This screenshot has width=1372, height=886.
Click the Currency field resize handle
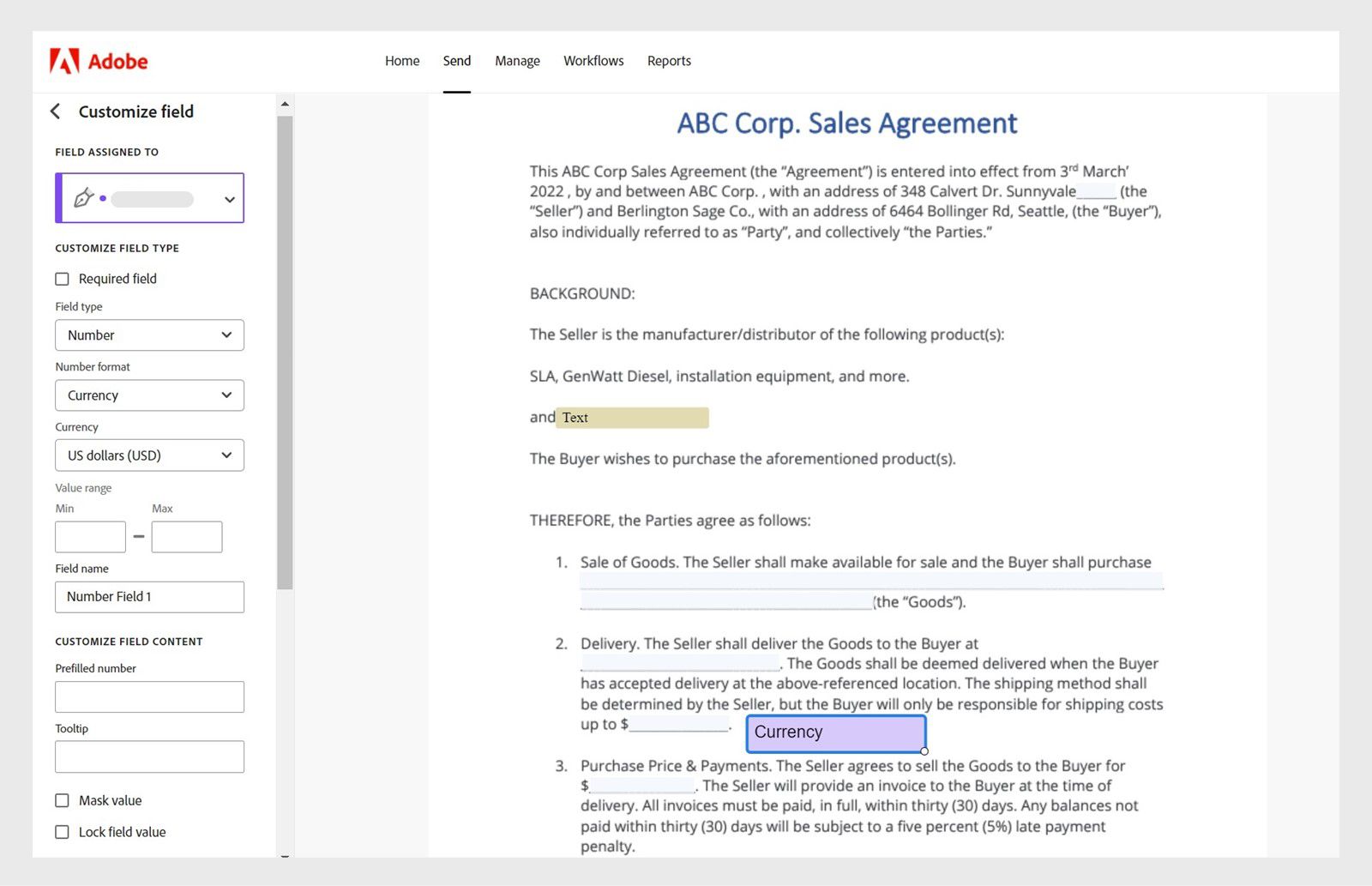tap(924, 751)
